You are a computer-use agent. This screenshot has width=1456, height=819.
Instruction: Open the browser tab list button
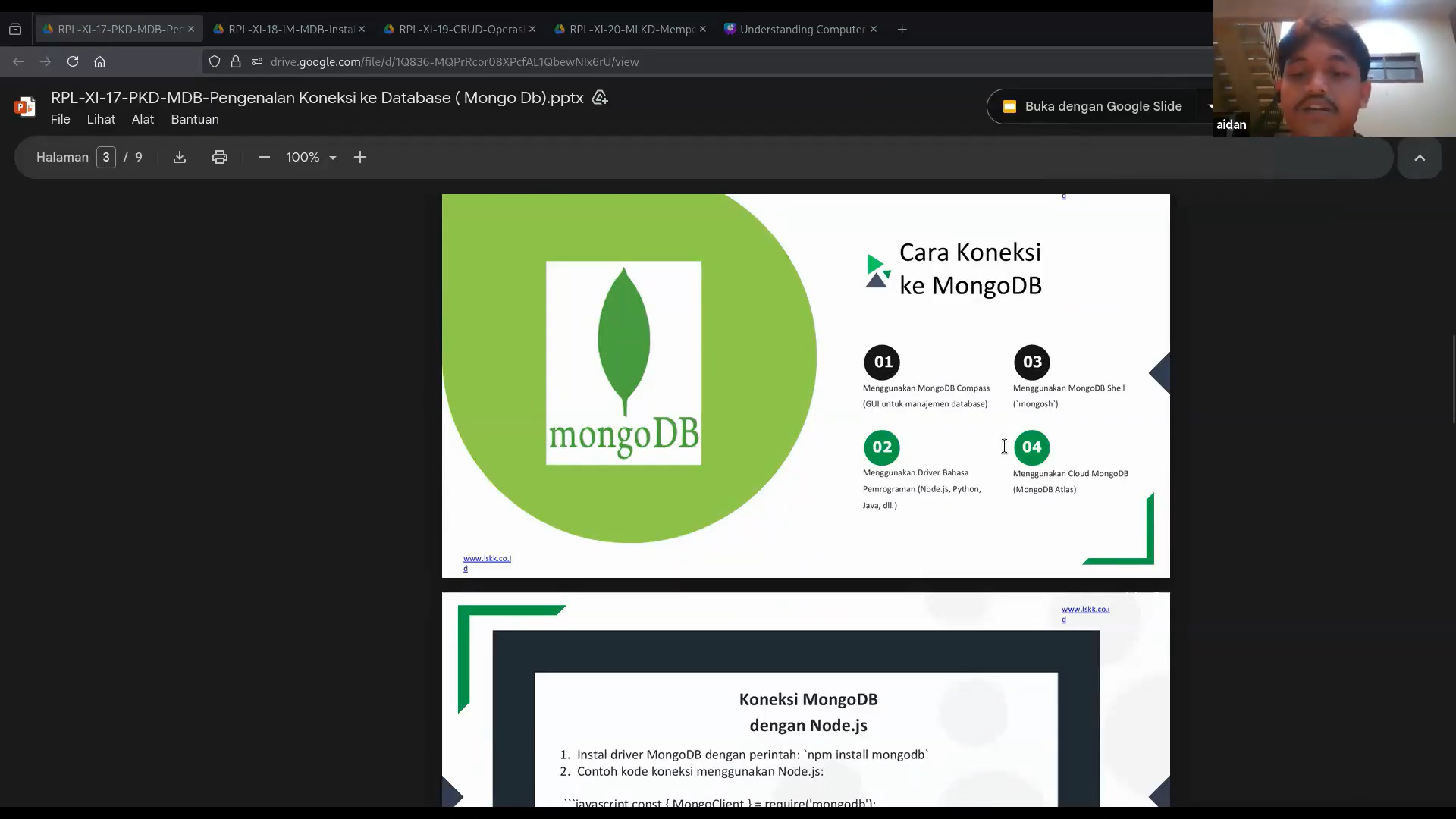(15, 30)
